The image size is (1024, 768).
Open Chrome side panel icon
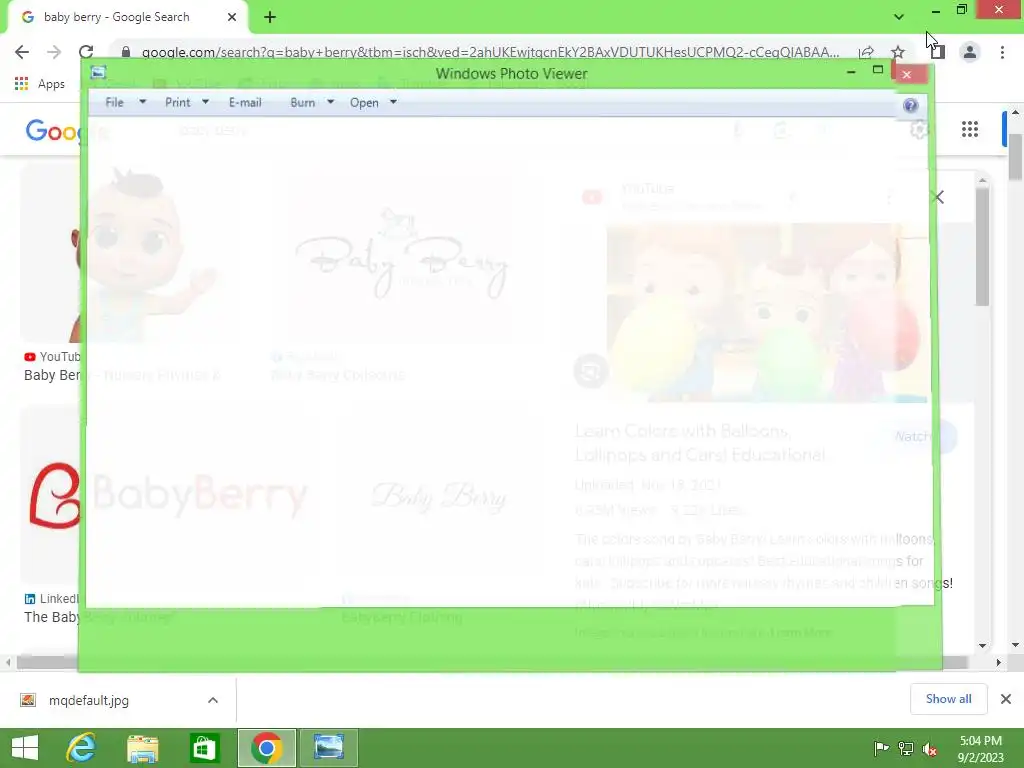click(x=937, y=52)
